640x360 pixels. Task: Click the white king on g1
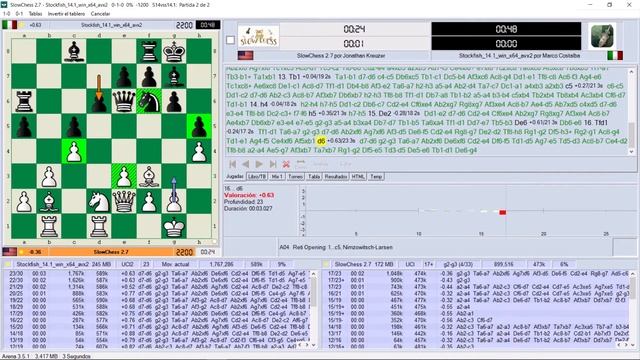coord(174,227)
